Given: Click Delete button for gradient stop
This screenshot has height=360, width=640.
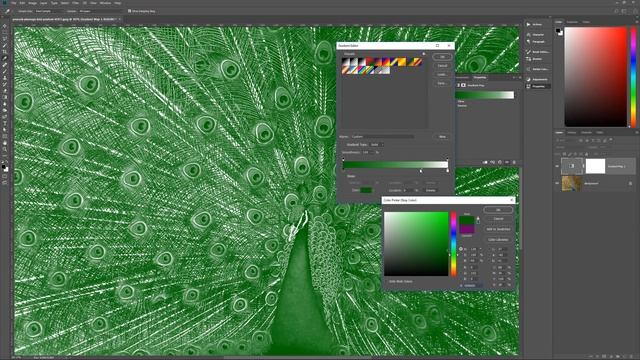Looking at the screenshot, I should click(431, 191).
